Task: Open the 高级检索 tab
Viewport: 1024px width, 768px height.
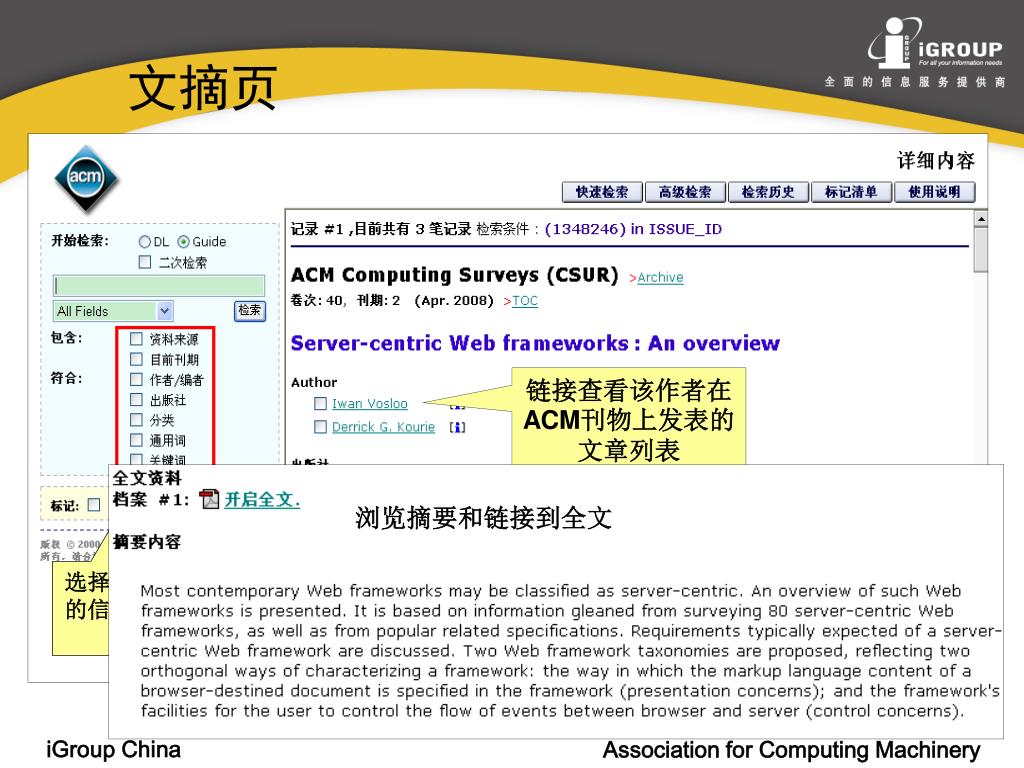Action: click(x=685, y=192)
